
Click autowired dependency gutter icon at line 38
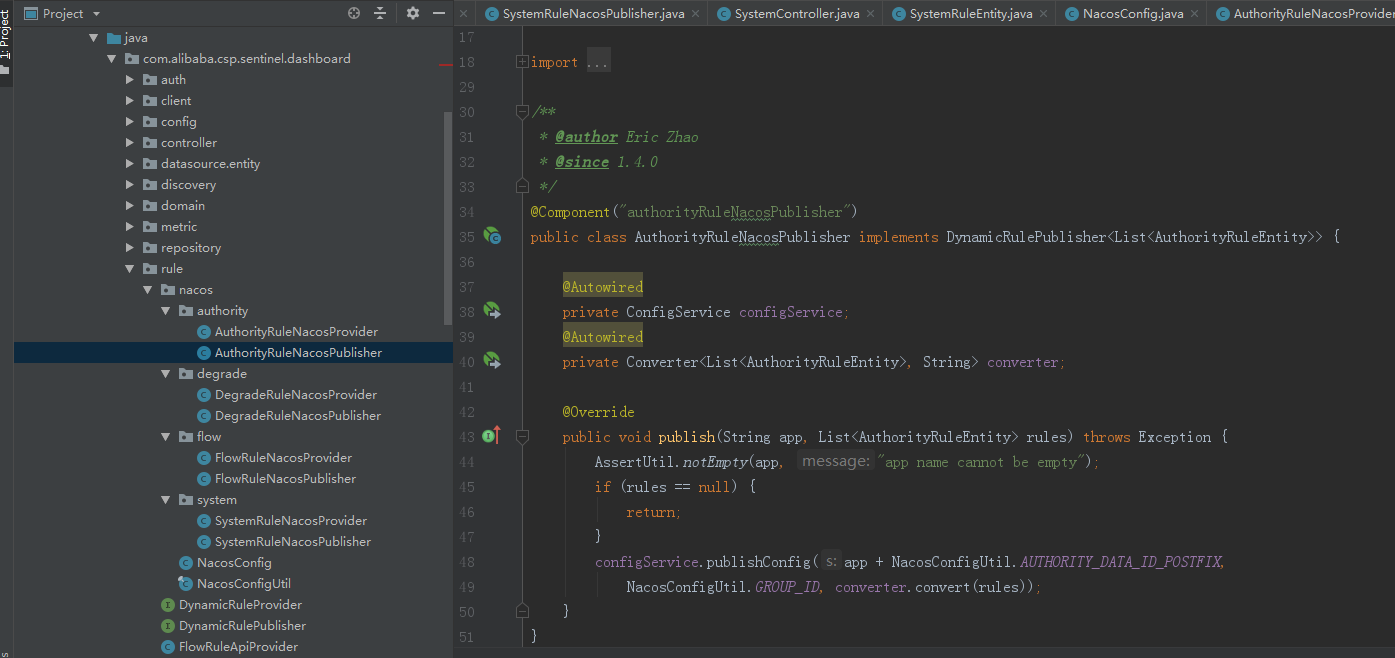492,311
